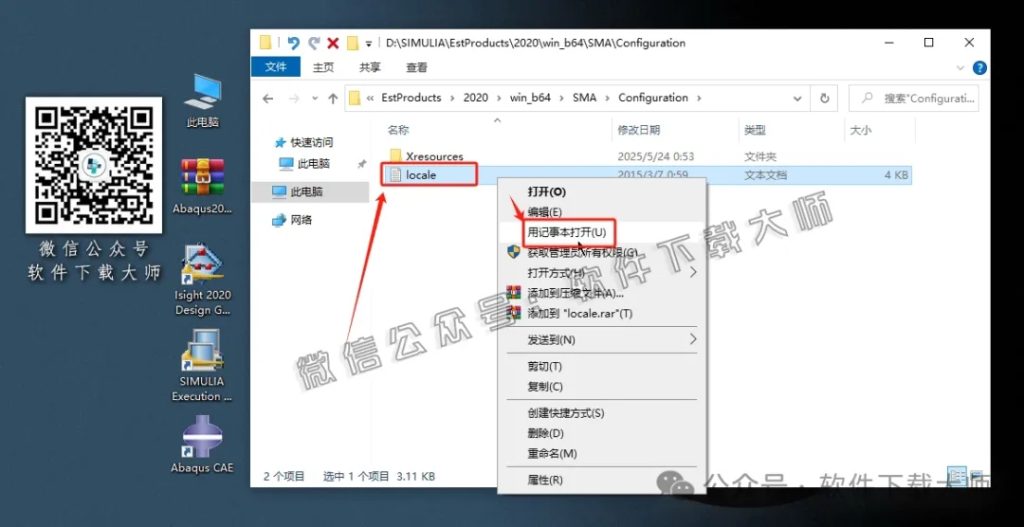Click the 2025/5/24 0:53 date cell
This screenshot has width=1024, height=527.
click(656, 157)
